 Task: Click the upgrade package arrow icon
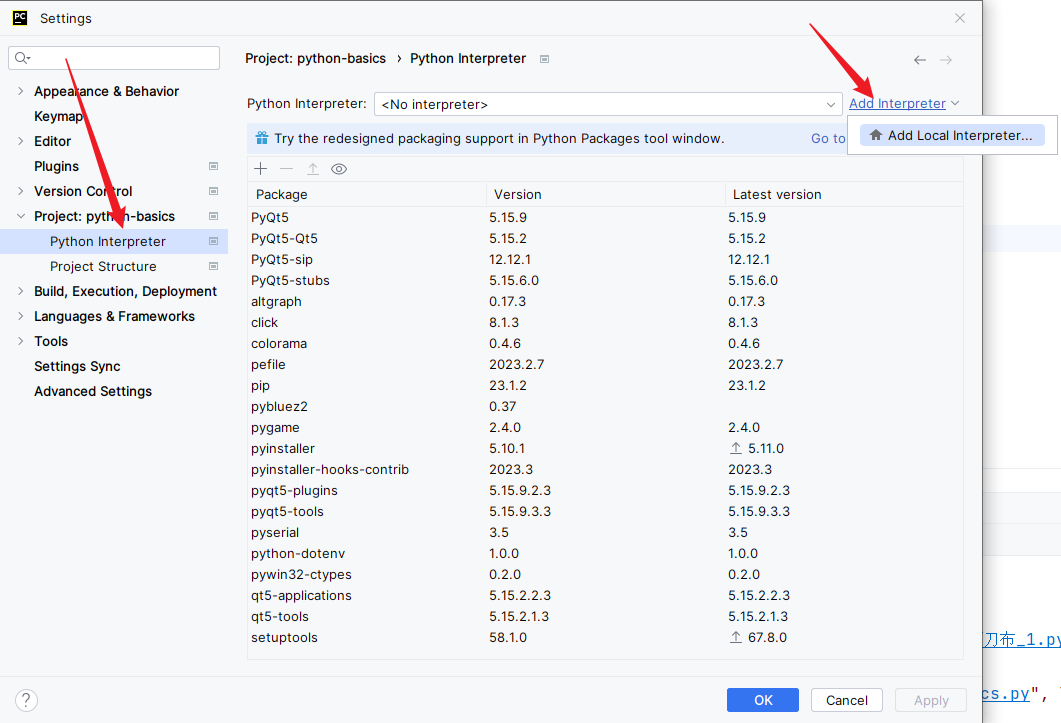[x=313, y=169]
